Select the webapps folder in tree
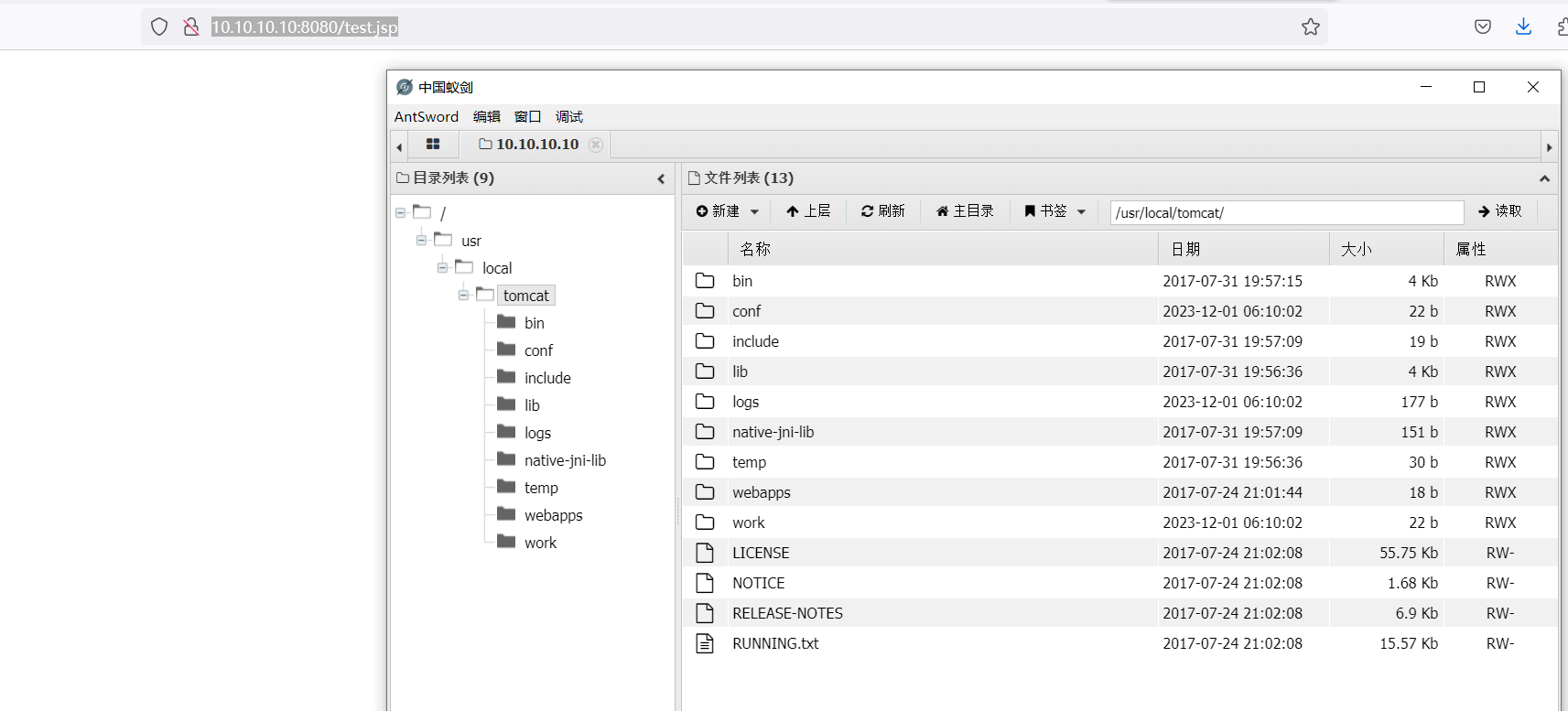The width and height of the screenshot is (1568, 711). point(553,515)
